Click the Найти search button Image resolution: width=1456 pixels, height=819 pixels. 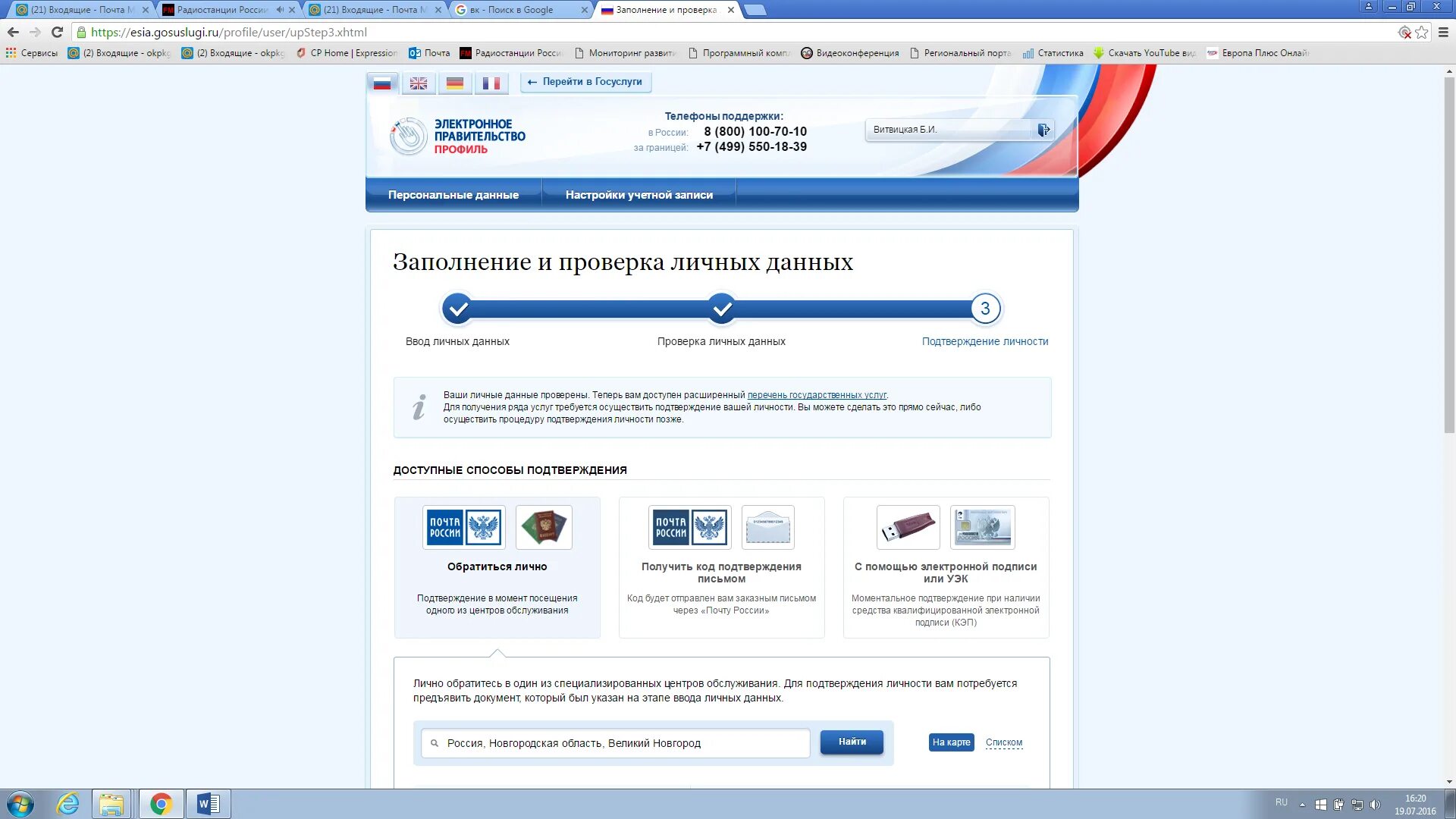click(852, 742)
